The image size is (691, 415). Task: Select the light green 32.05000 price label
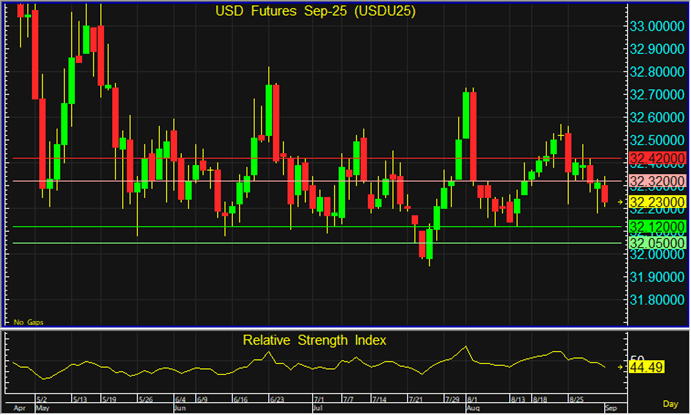coord(656,243)
